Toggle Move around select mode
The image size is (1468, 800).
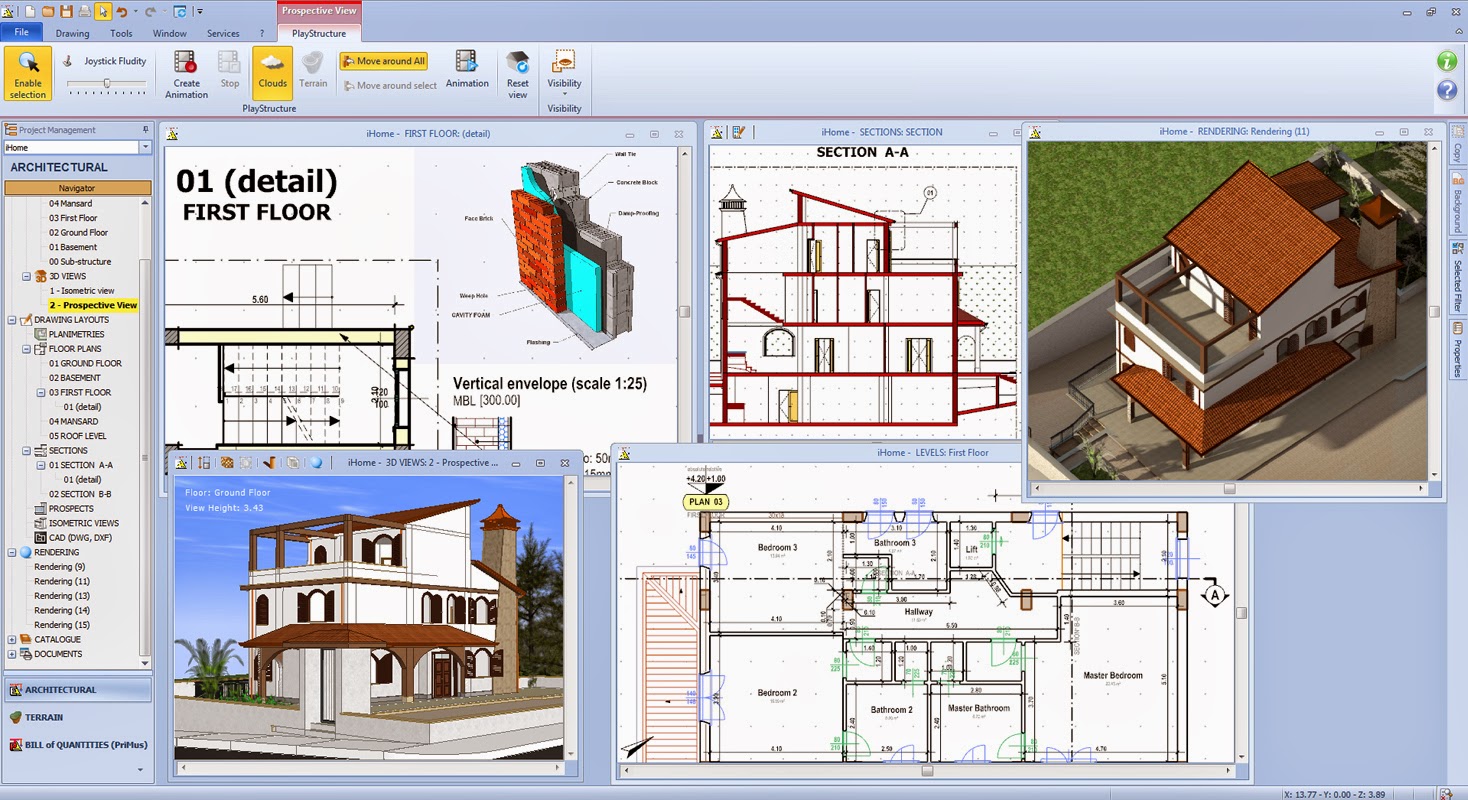coord(389,86)
